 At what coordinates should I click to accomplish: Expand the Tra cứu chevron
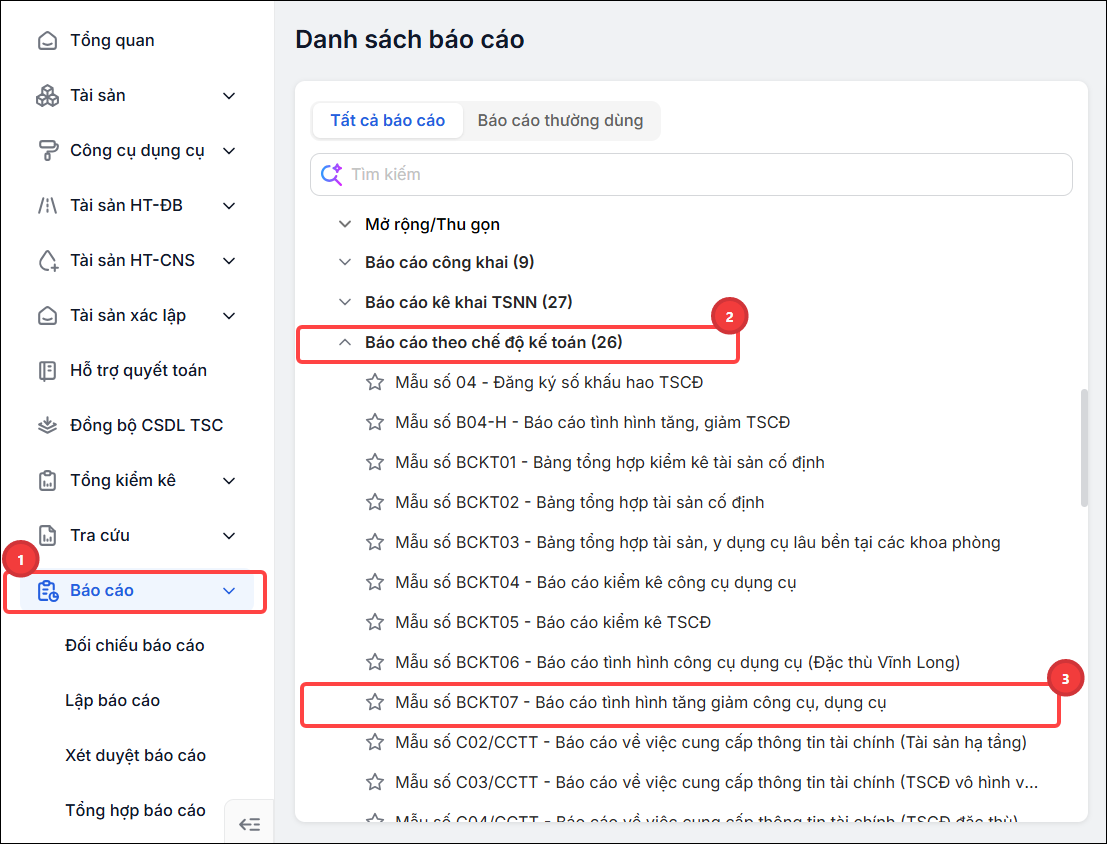[229, 535]
